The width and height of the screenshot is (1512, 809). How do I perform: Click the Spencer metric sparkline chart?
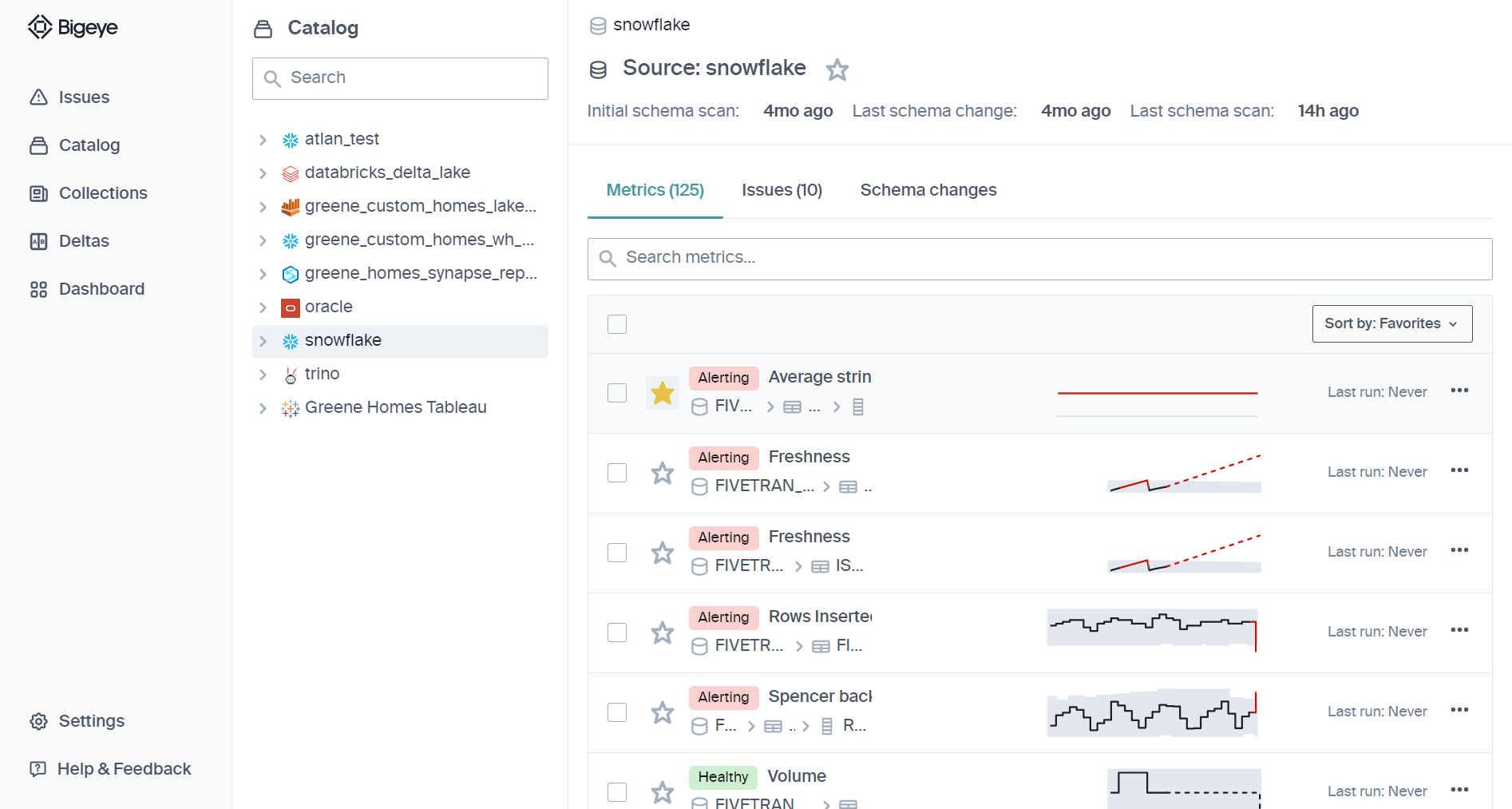click(1153, 712)
